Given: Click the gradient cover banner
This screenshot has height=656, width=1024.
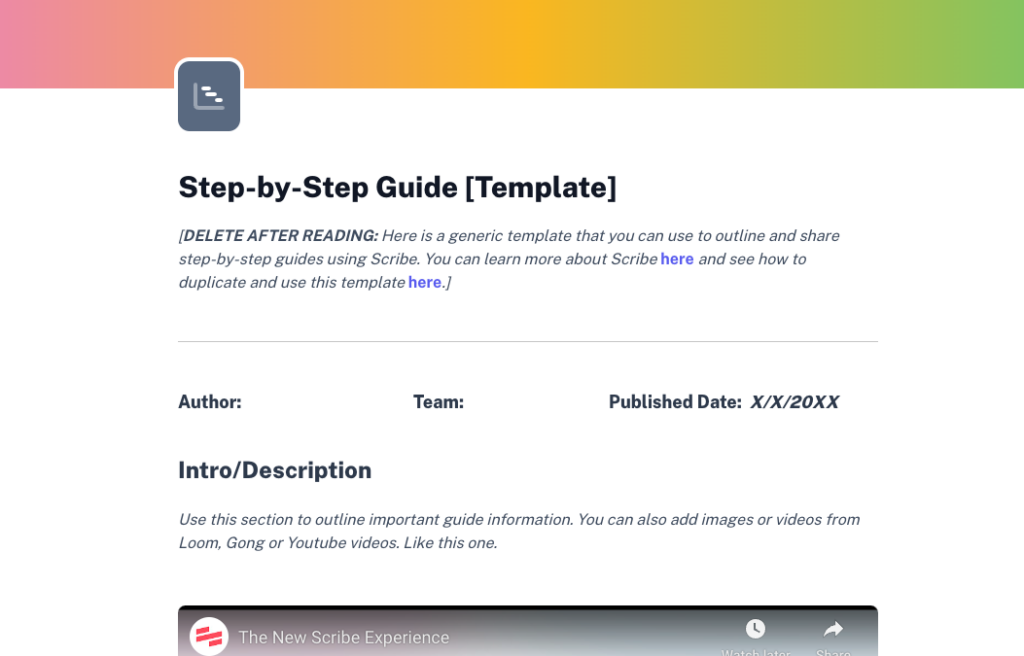Looking at the screenshot, I should point(600,40).
